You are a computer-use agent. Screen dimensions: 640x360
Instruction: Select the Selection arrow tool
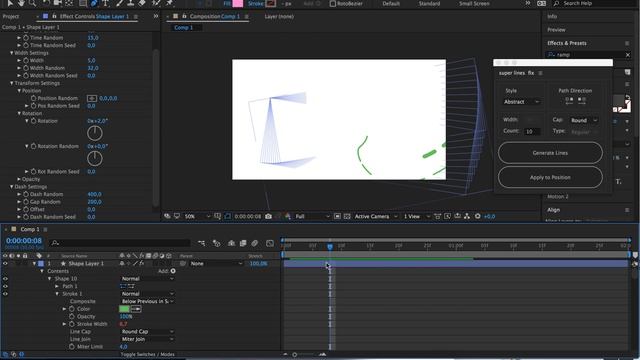10,3
